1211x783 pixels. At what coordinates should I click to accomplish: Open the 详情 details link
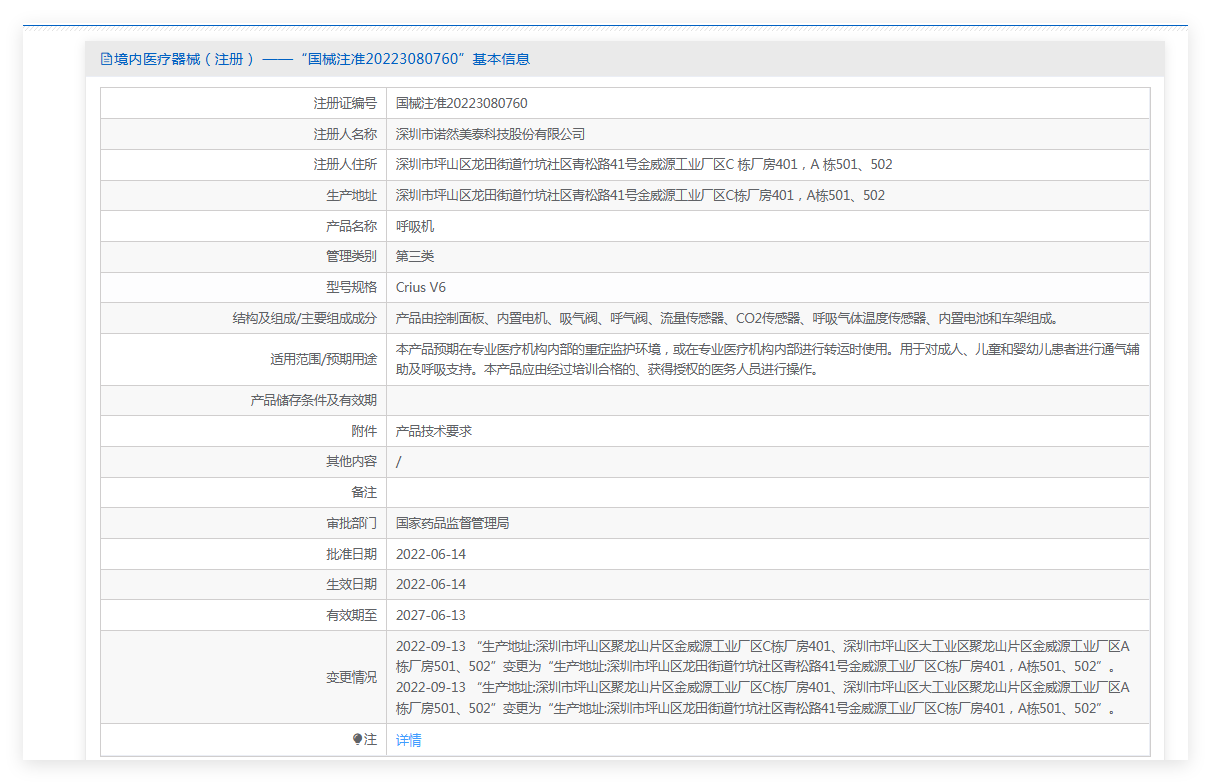click(408, 740)
